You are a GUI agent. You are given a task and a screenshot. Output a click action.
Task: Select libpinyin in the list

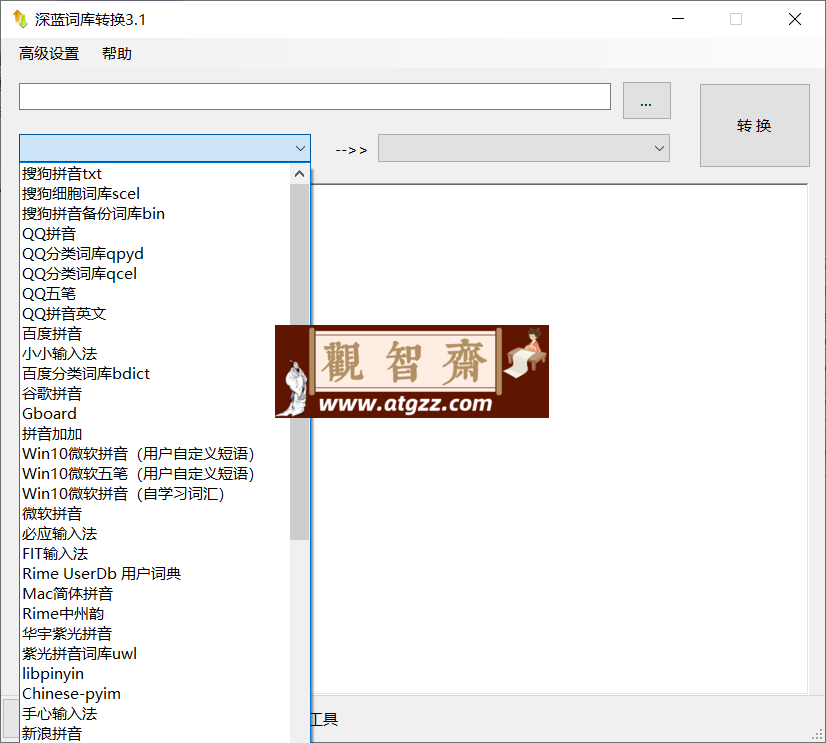pos(155,674)
